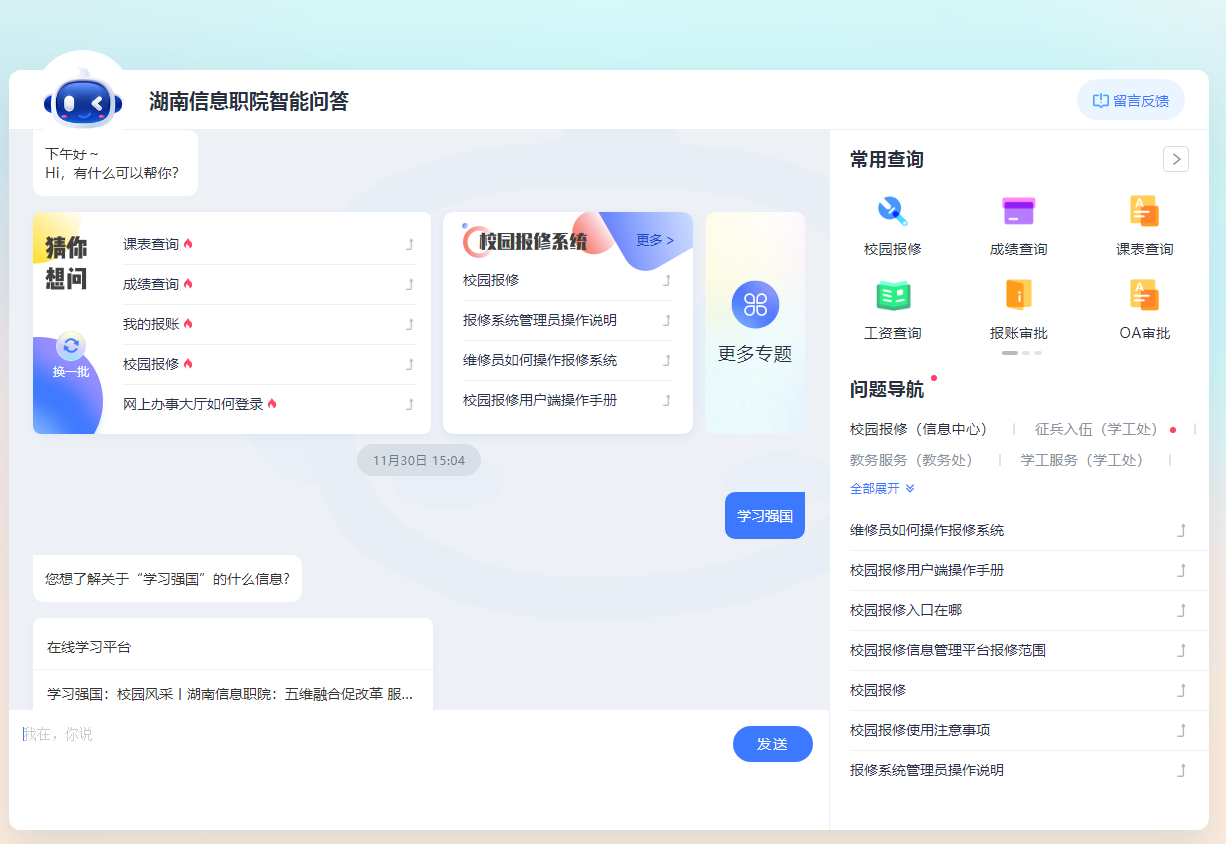Image resolution: width=1226 pixels, height=844 pixels.
Task: Click the 成绩查询 purple icon
Action: (1018, 211)
